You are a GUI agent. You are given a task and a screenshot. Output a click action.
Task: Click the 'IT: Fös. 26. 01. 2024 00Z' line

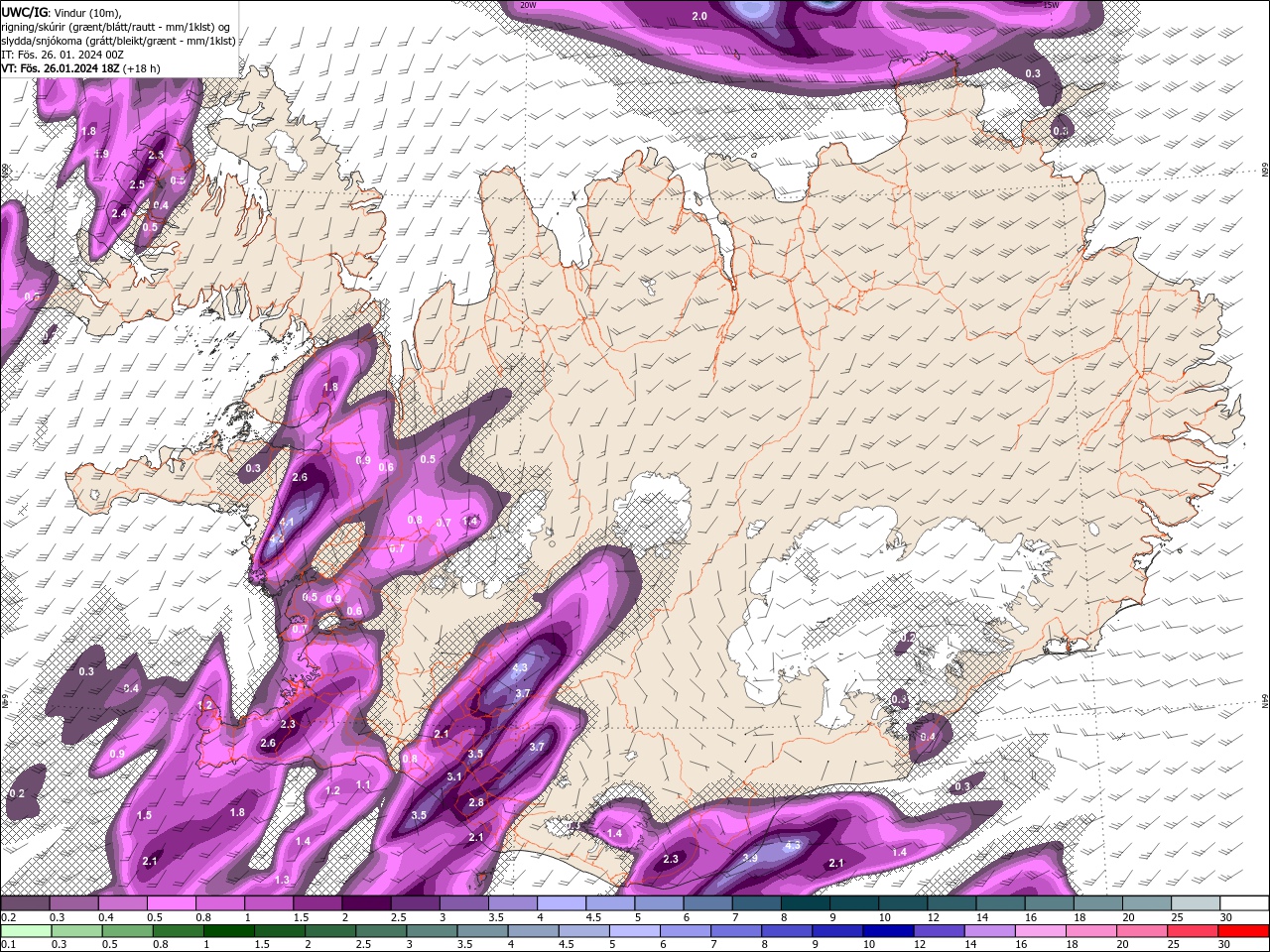(x=62, y=55)
